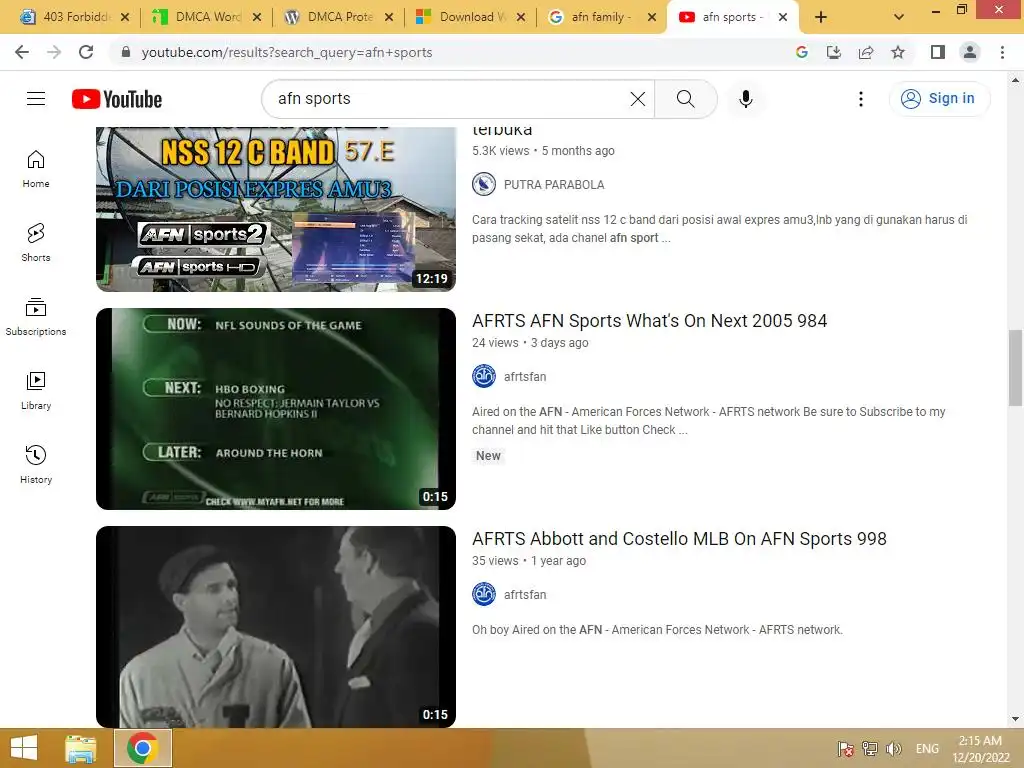The height and width of the screenshot is (768, 1024).
Task: Click the ENG language indicator
Action: [x=927, y=749]
